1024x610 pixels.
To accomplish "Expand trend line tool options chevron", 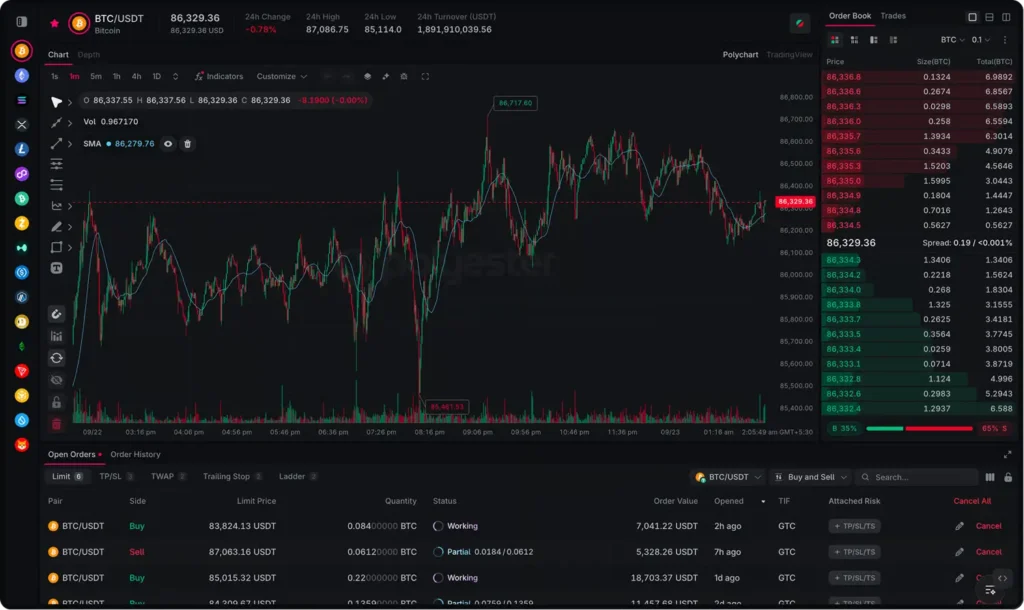I will point(70,123).
